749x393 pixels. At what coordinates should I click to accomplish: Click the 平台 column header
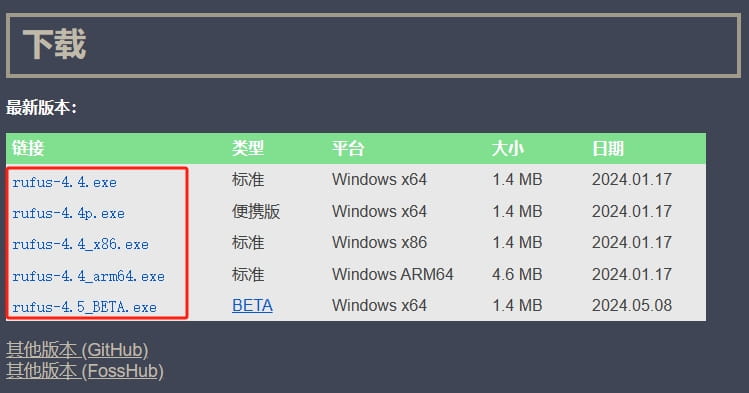click(348, 148)
